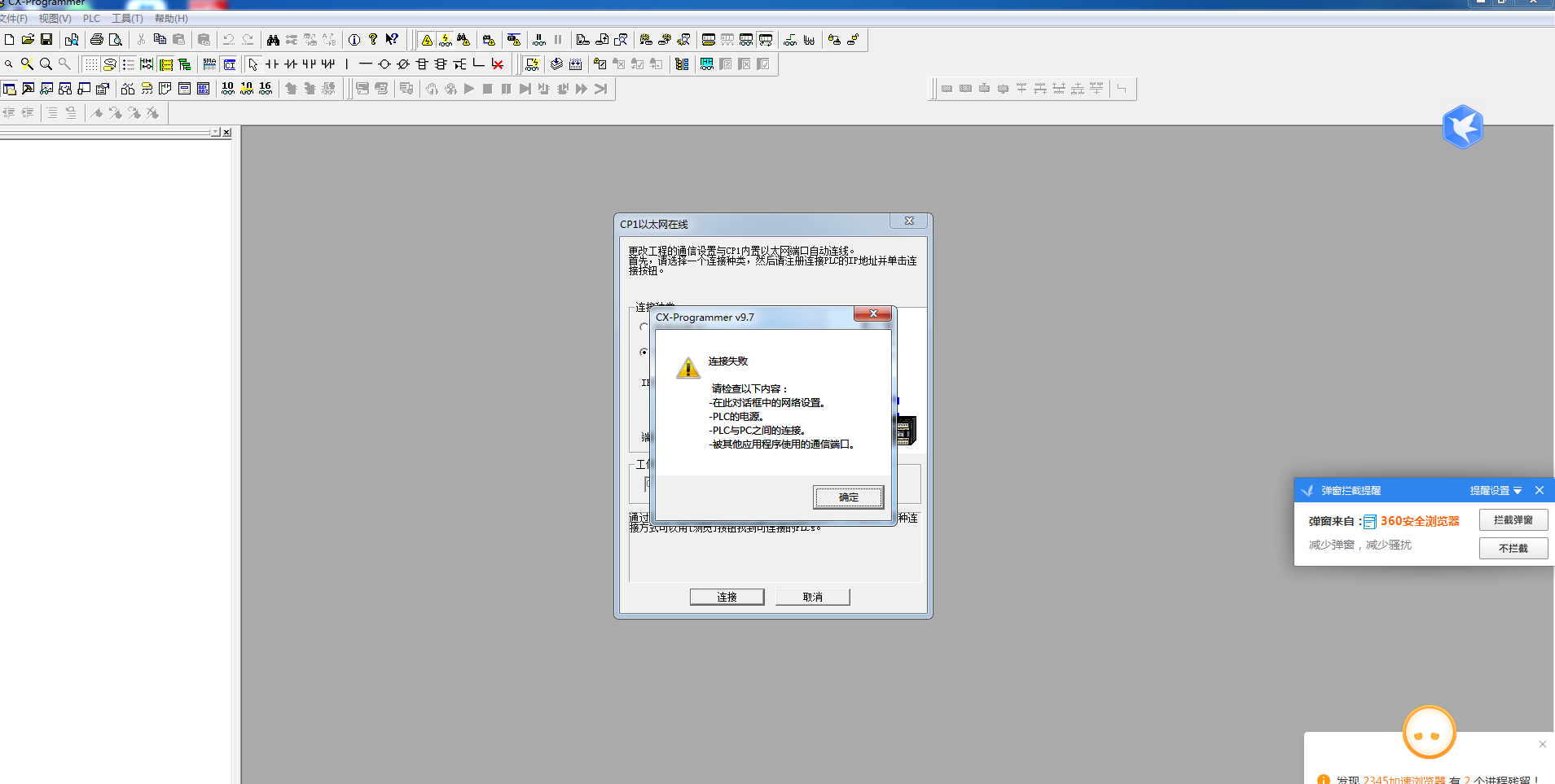Click the yellow triangle work online icon
This screenshot has width=1555, height=784.
pos(427,40)
